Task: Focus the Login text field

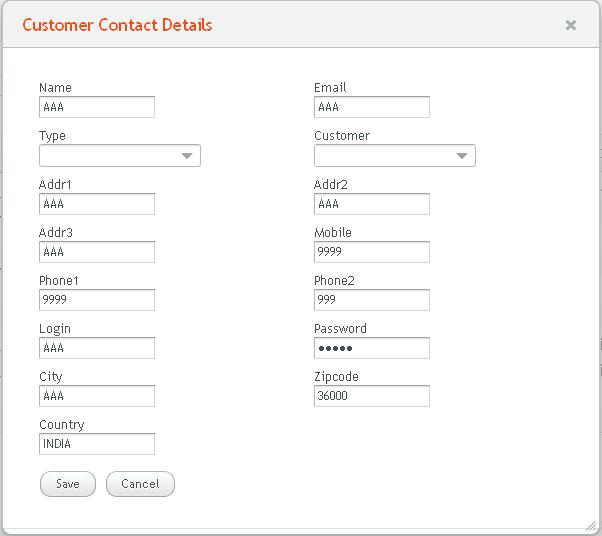Action: tap(97, 348)
